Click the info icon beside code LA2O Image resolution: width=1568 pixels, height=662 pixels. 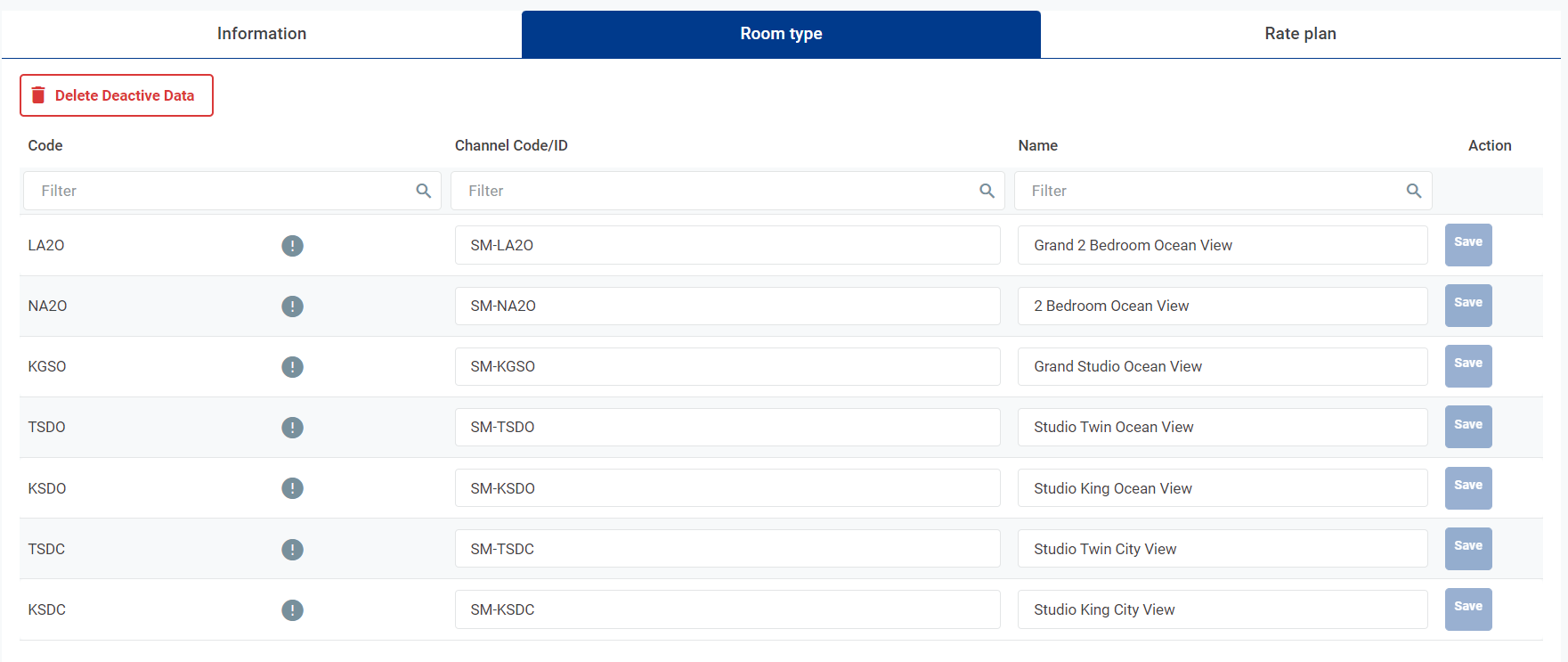292,246
